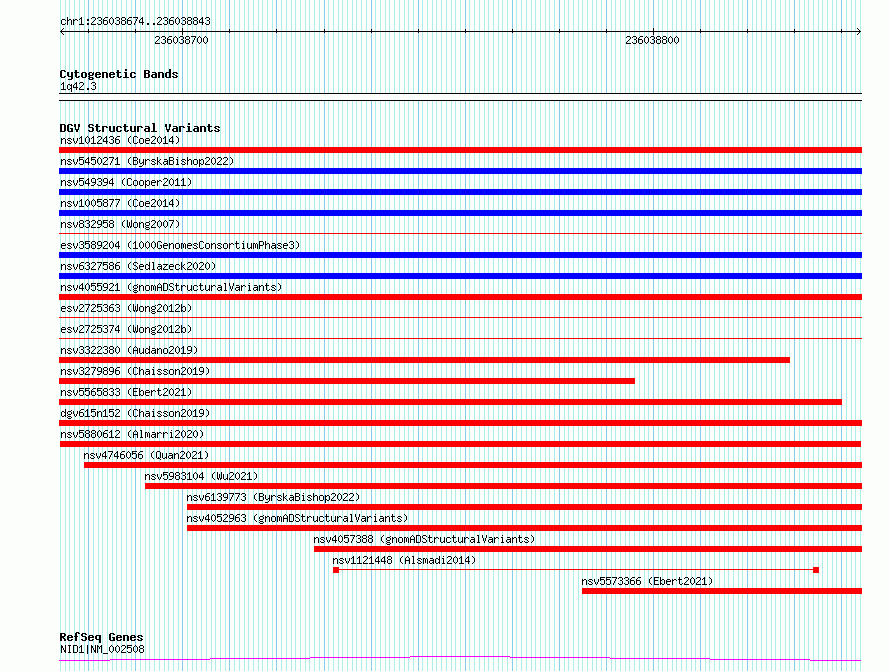Click the chr1:236038674..236038843 coordinates
The height and width of the screenshot is (671, 890).
[x=135, y=21]
